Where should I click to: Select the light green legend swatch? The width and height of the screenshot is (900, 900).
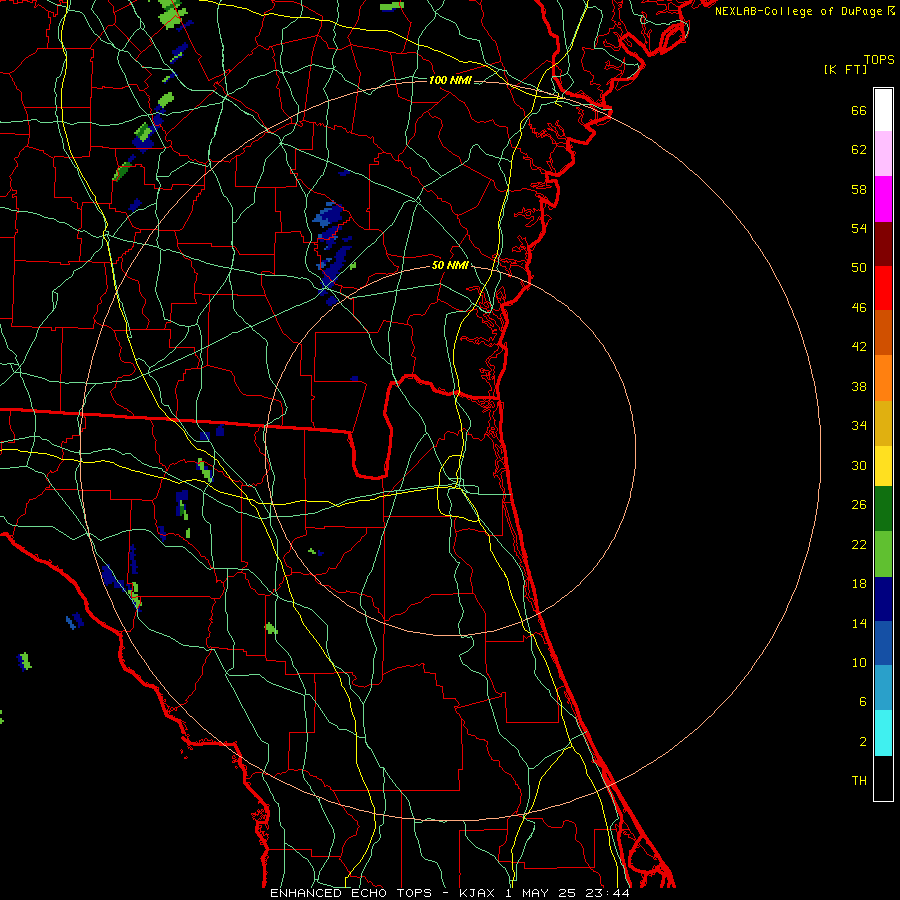tap(883, 554)
